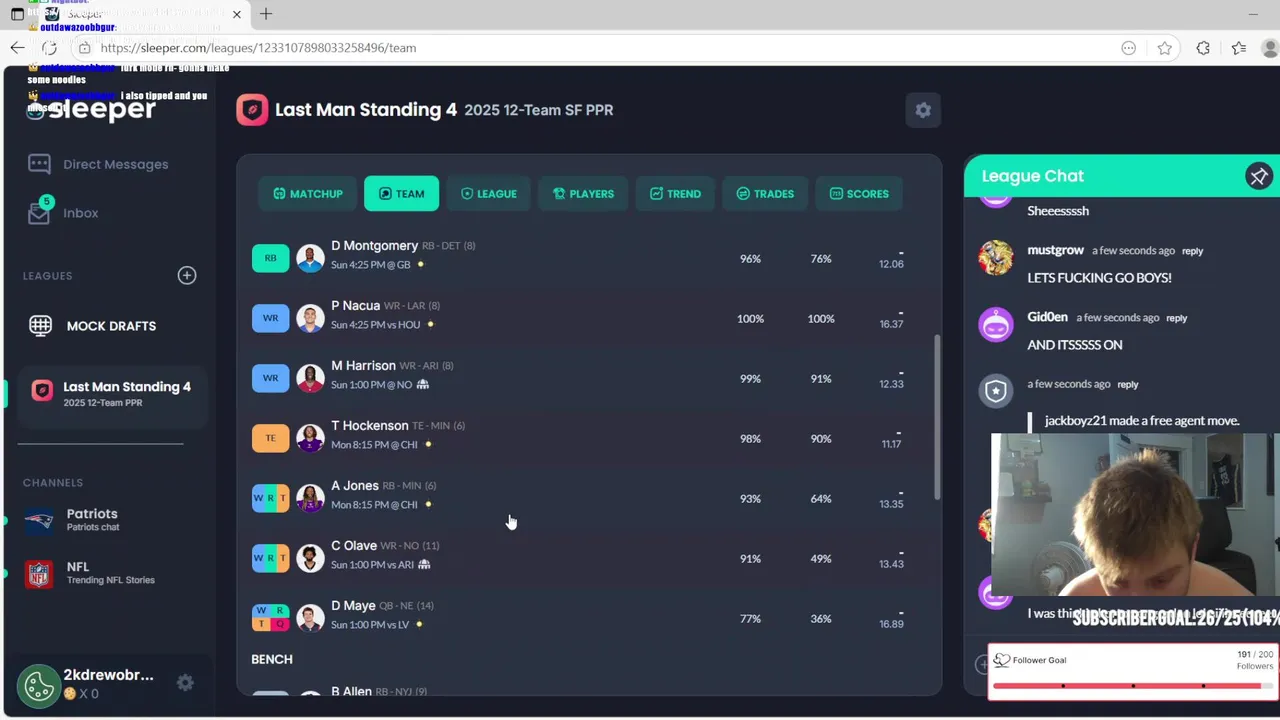Click WRT flex slot badge for A Jones

(x=270, y=498)
